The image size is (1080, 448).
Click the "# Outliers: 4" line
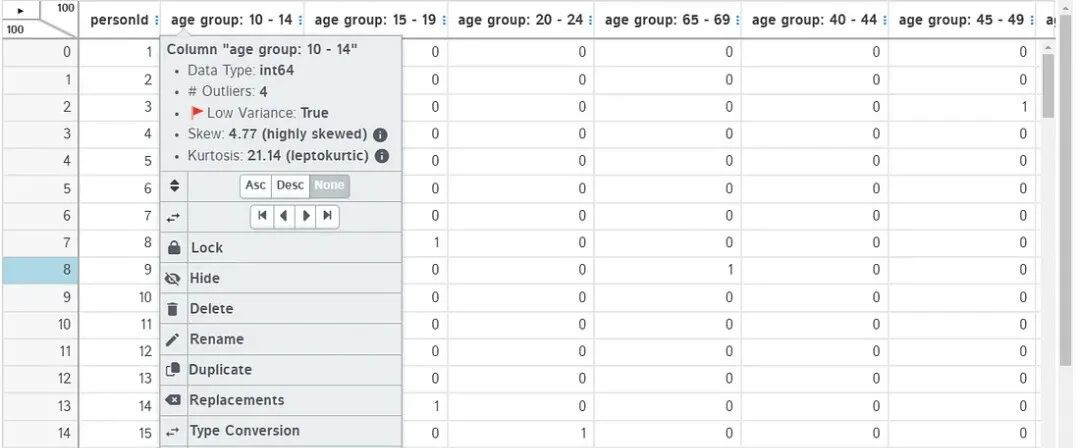tap(227, 92)
